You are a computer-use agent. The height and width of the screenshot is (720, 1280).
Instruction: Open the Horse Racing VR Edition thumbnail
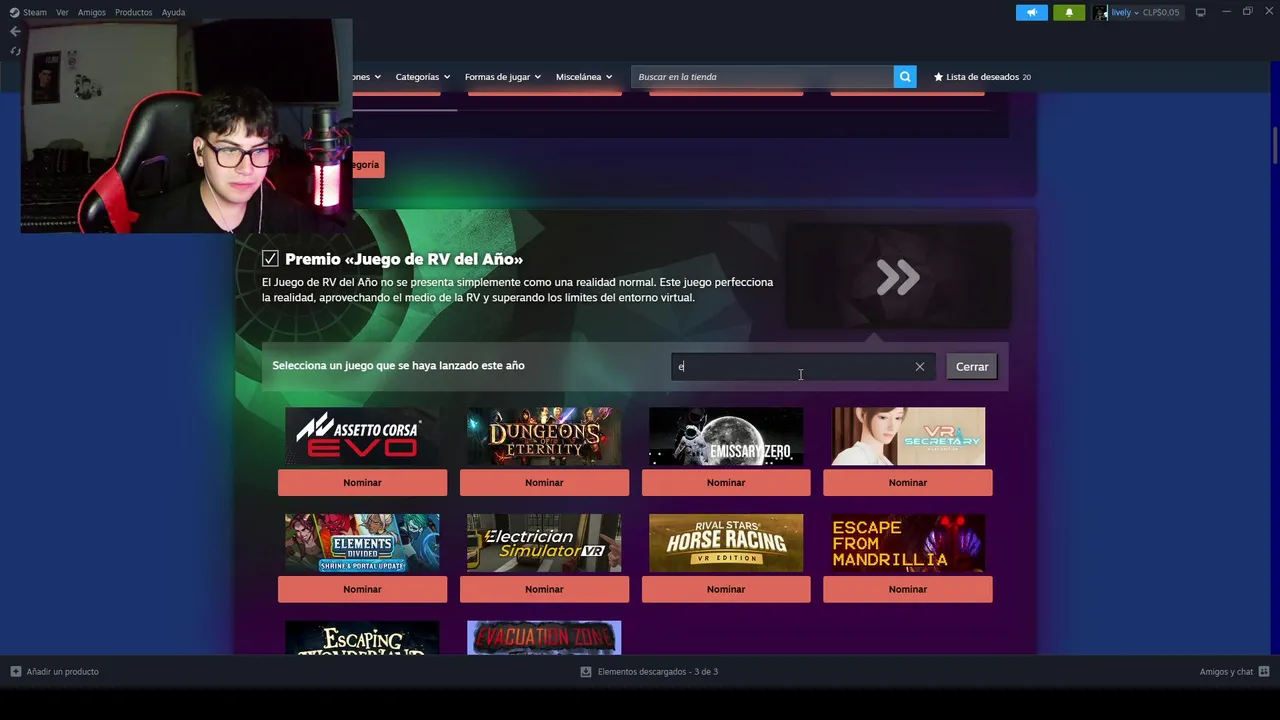726,543
